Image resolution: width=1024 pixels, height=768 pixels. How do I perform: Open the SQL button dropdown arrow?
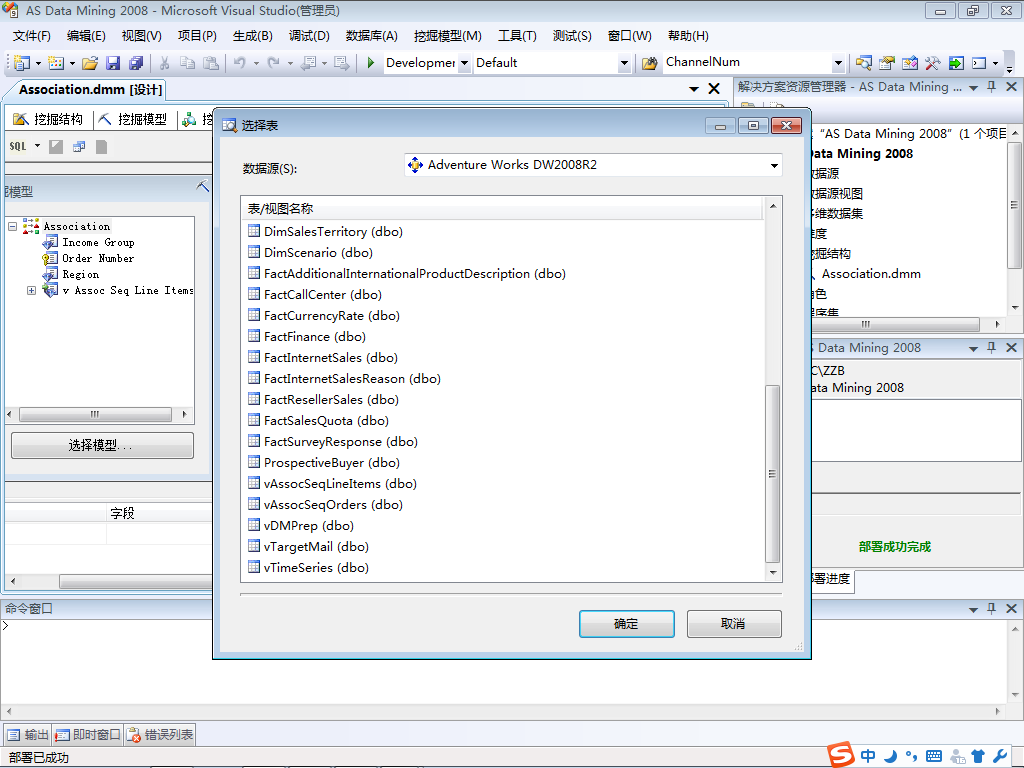37,146
